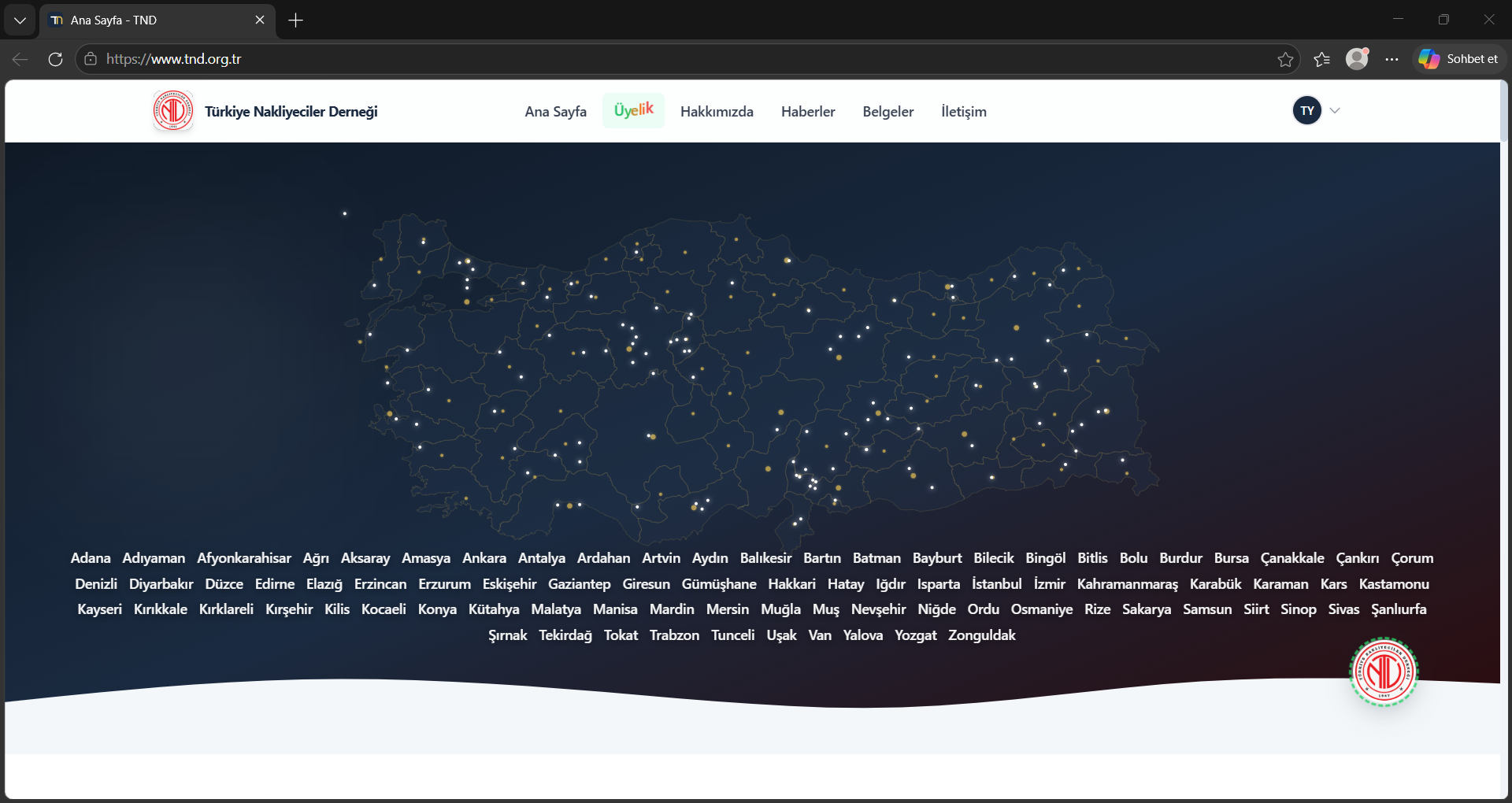Select the city Şanlıurfa
Image resolution: width=1512 pixels, height=803 pixels.
(1399, 609)
